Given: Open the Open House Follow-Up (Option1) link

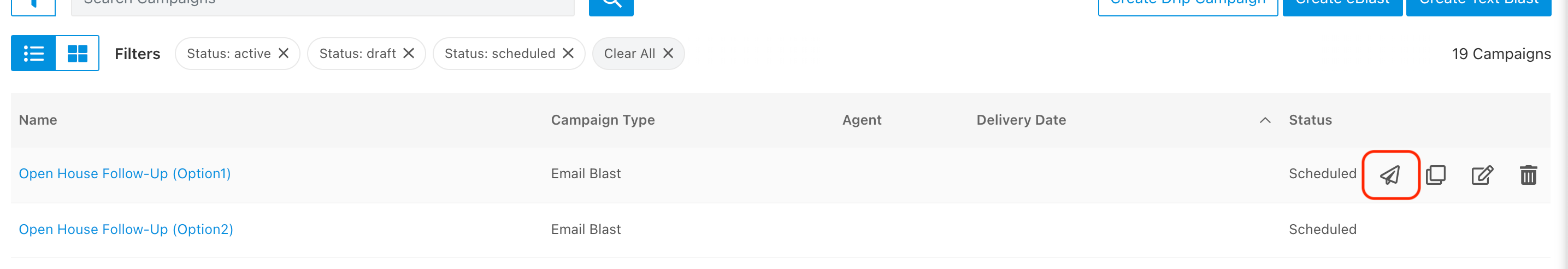Looking at the screenshot, I should pyautogui.click(x=125, y=173).
